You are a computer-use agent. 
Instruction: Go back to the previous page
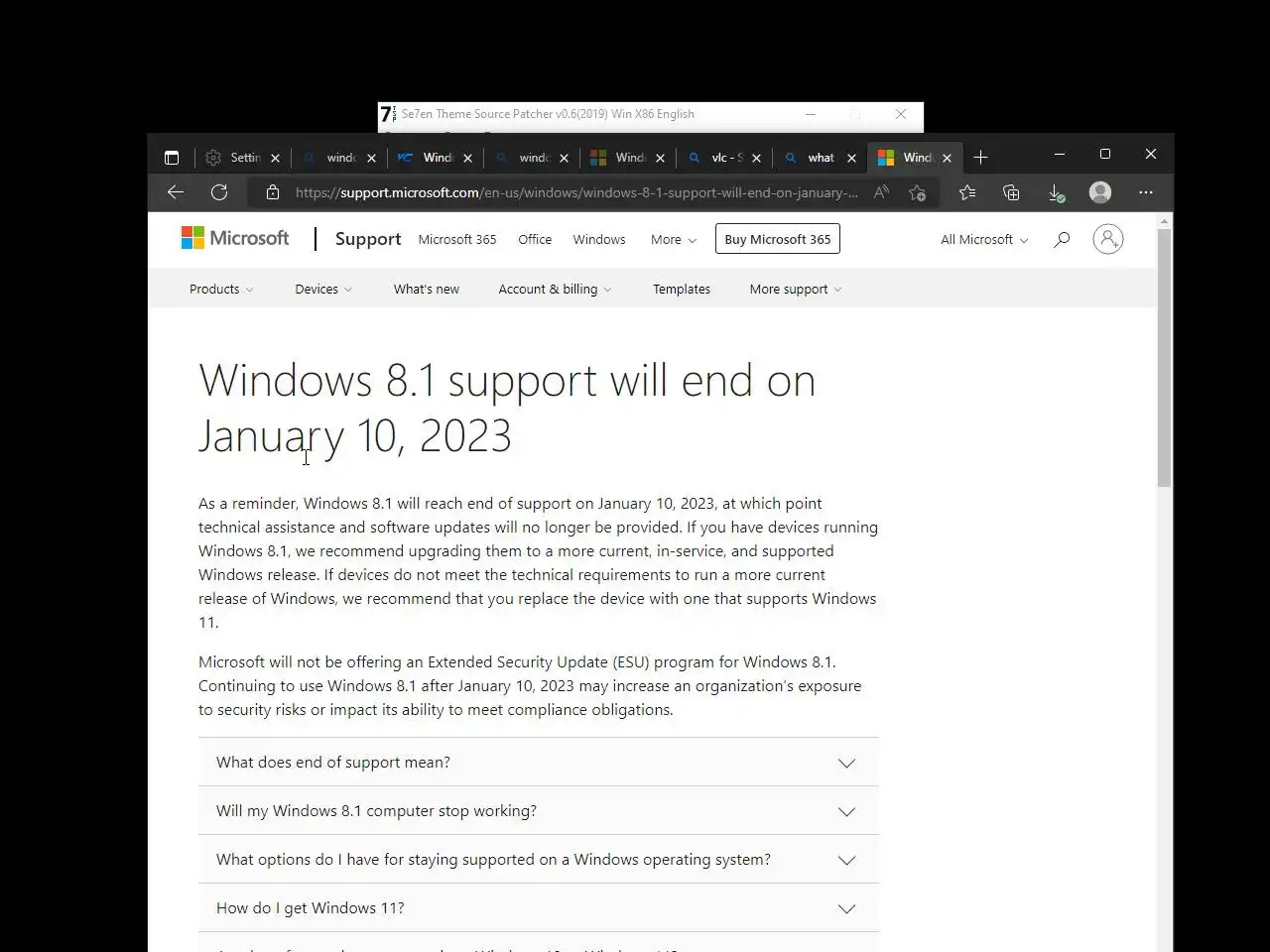click(x=176, y=192)
